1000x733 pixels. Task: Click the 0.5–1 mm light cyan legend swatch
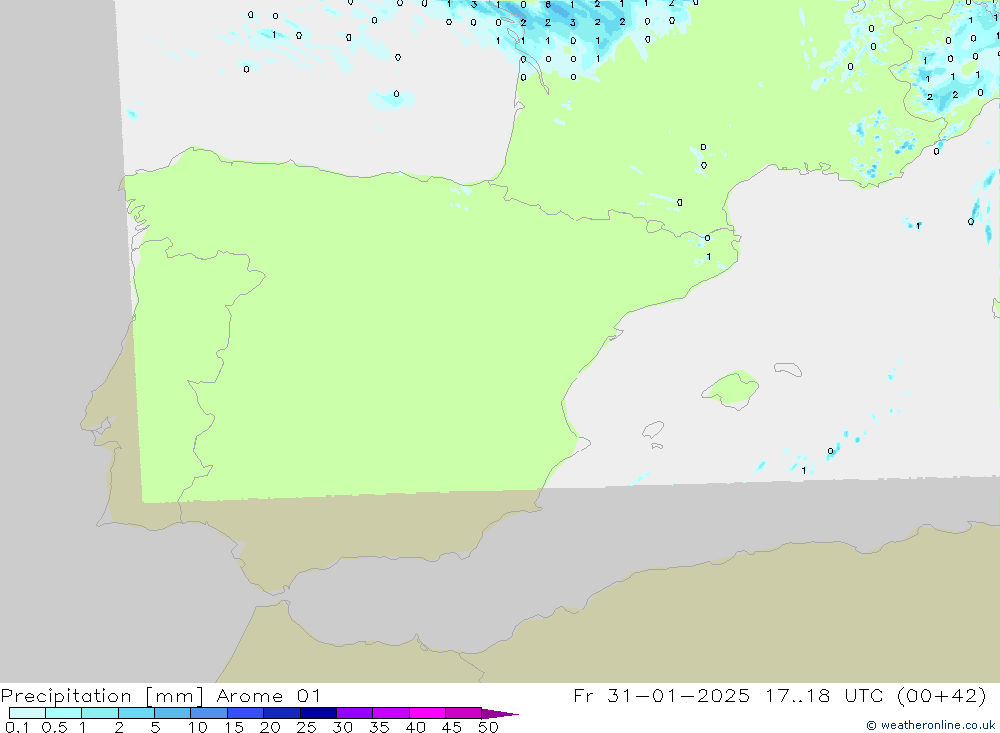click(x=64, y=713)
